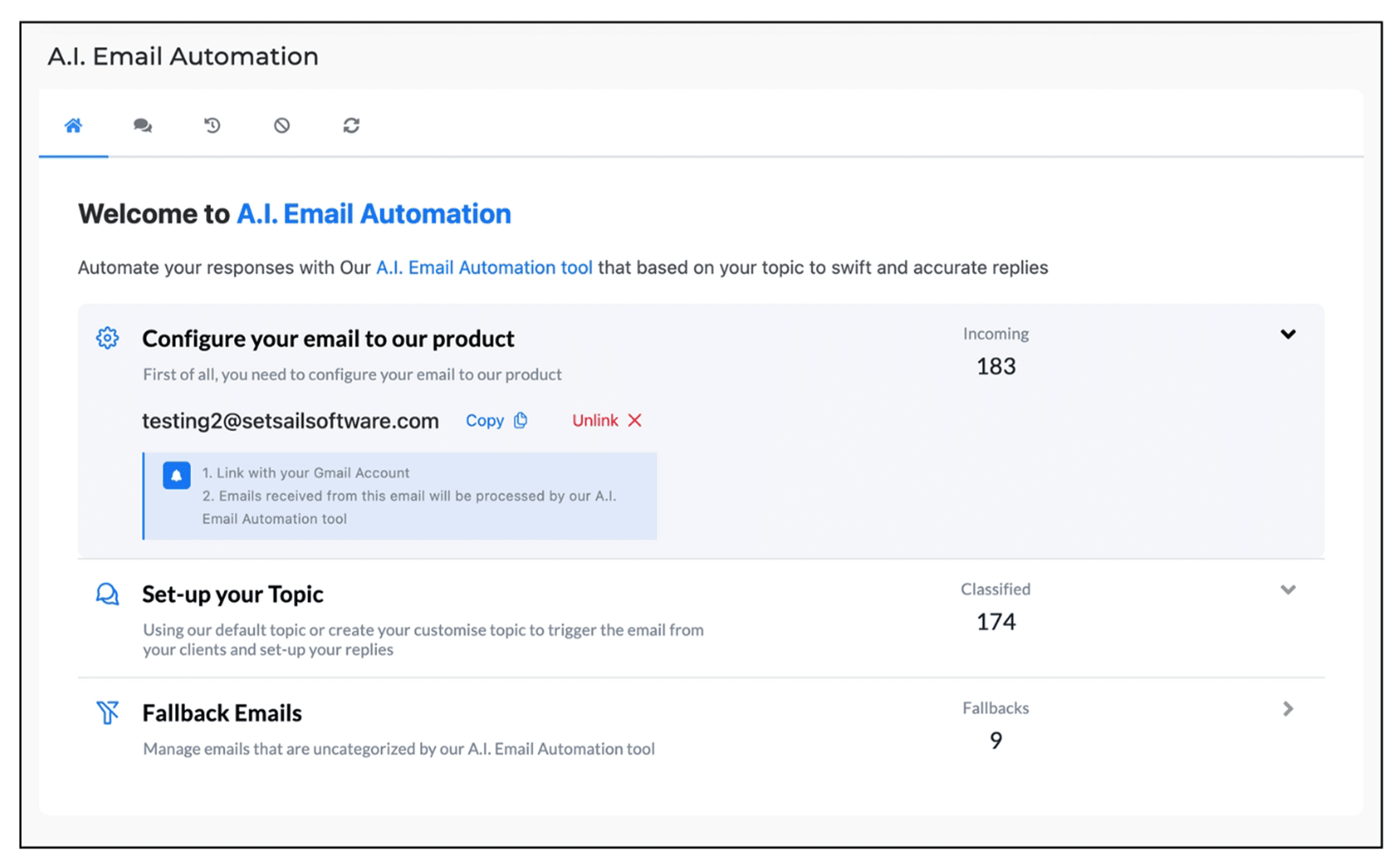Viewport: 1400px width, 855px height.
Task: Unlink the configured email account
Action: pos(595,421)
